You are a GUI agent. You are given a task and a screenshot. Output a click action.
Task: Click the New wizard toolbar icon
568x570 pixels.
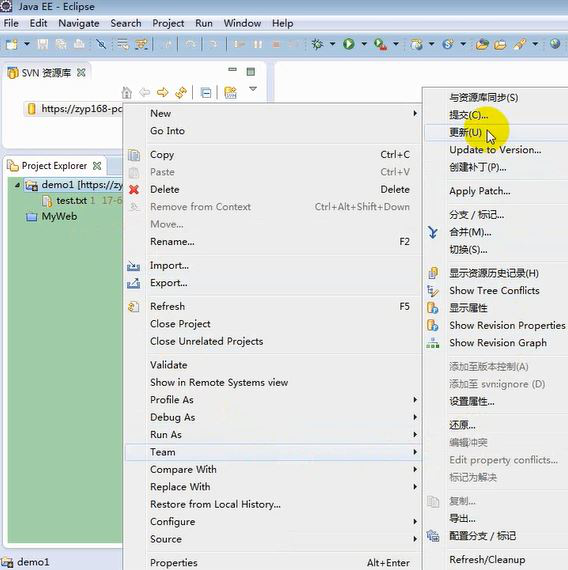click(x=12, y=44)
